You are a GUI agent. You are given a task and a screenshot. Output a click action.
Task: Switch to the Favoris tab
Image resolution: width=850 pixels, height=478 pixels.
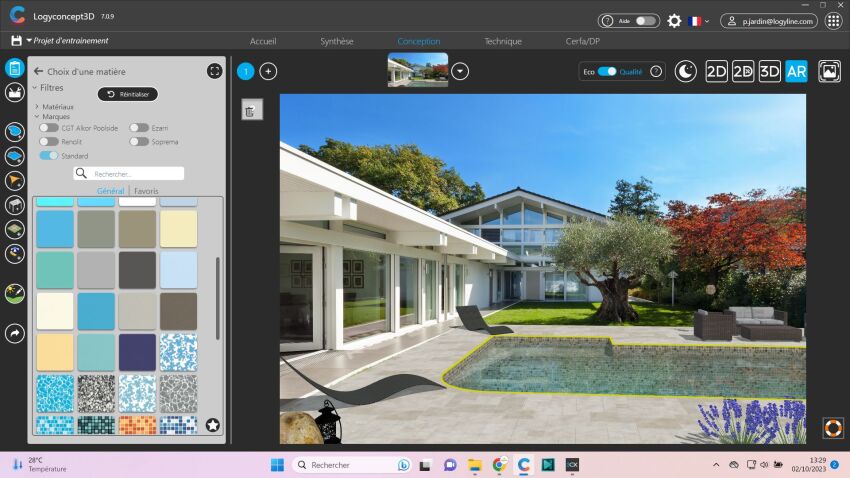click(146, 190)
